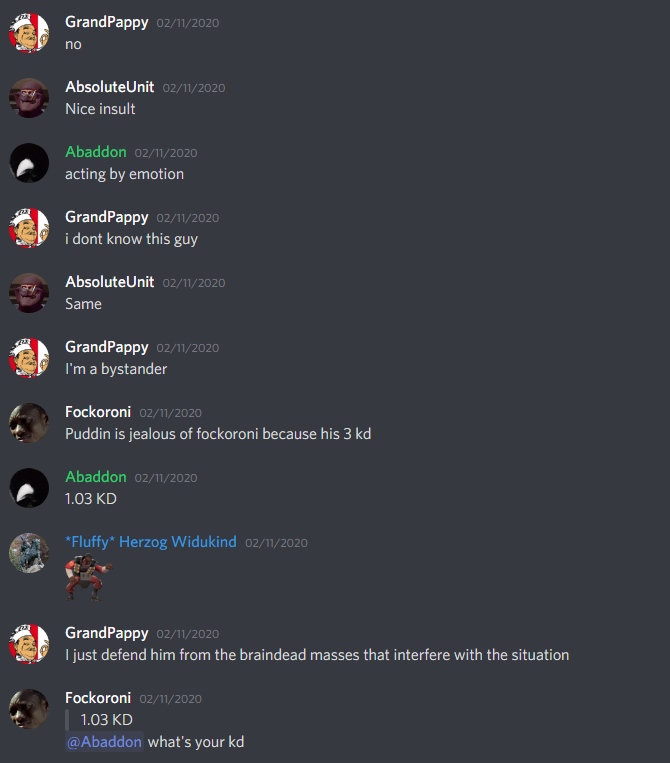Image resolution: width=670 pixels, height=763 pixels.
Task: Open the green Abaddon username above "acting by emotion"
Action: [96, 152]
